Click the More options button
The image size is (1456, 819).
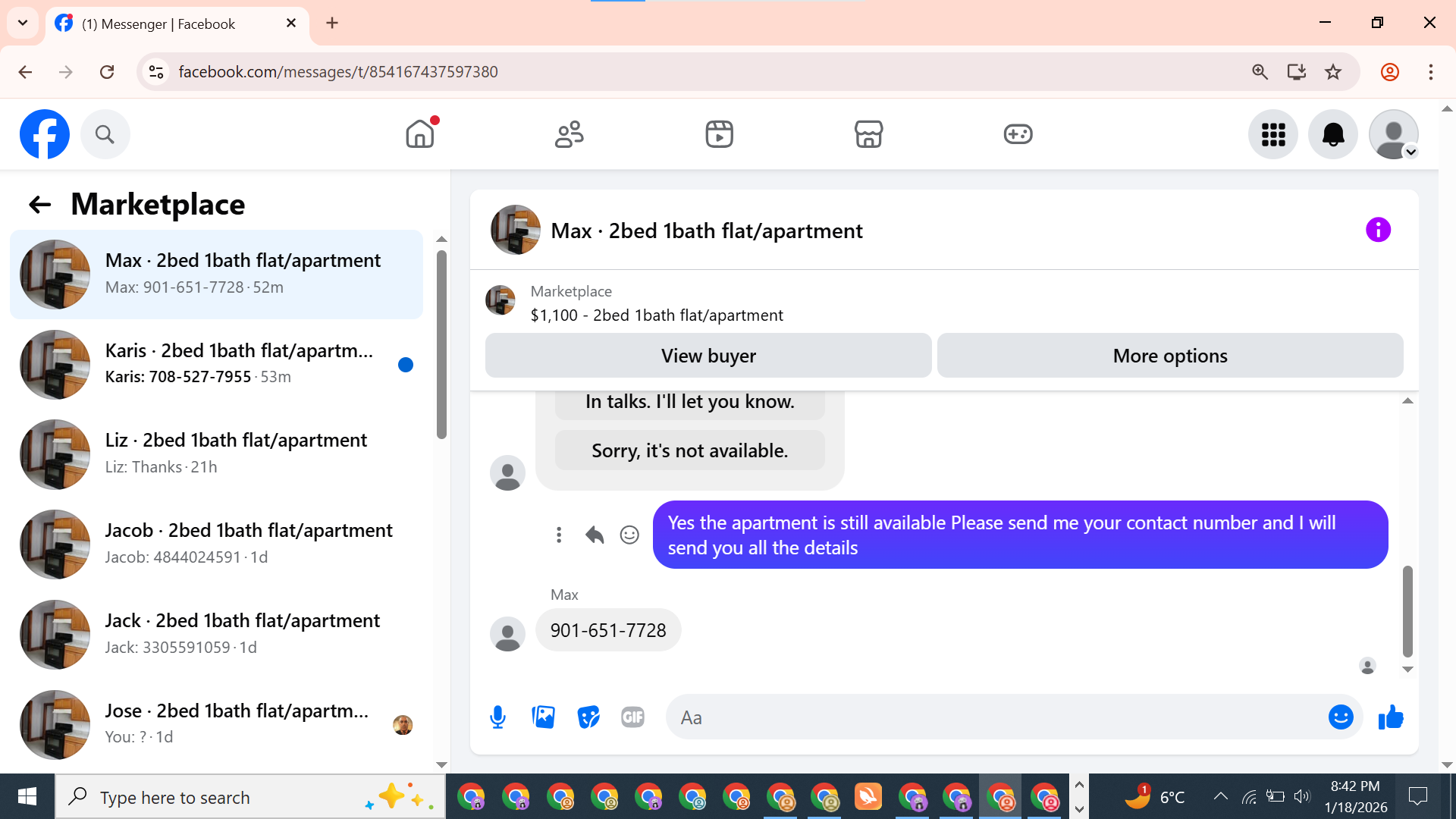[x=1169, y=356]
